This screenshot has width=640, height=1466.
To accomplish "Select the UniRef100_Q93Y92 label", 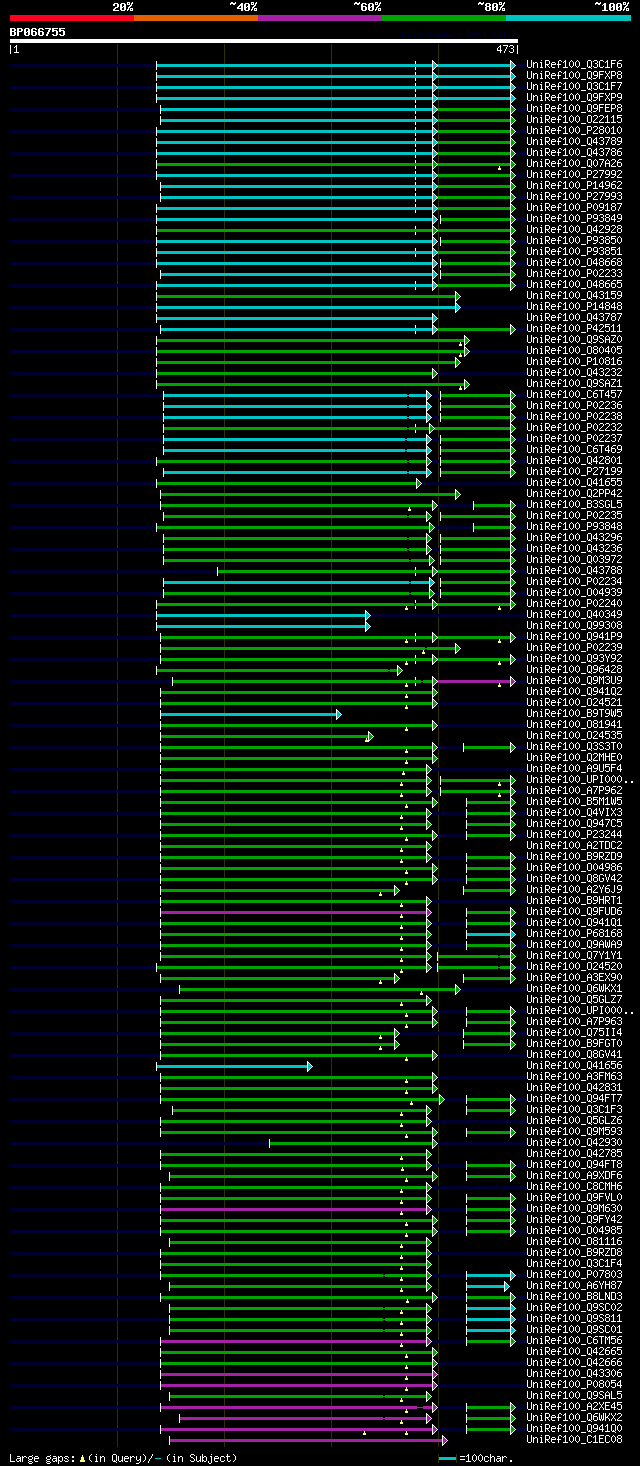I will 574,658.
